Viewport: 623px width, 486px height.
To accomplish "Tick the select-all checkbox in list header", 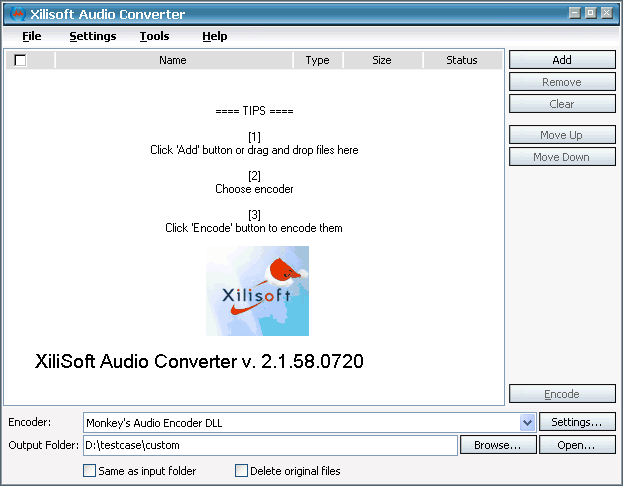I will [x=20, y=60].
